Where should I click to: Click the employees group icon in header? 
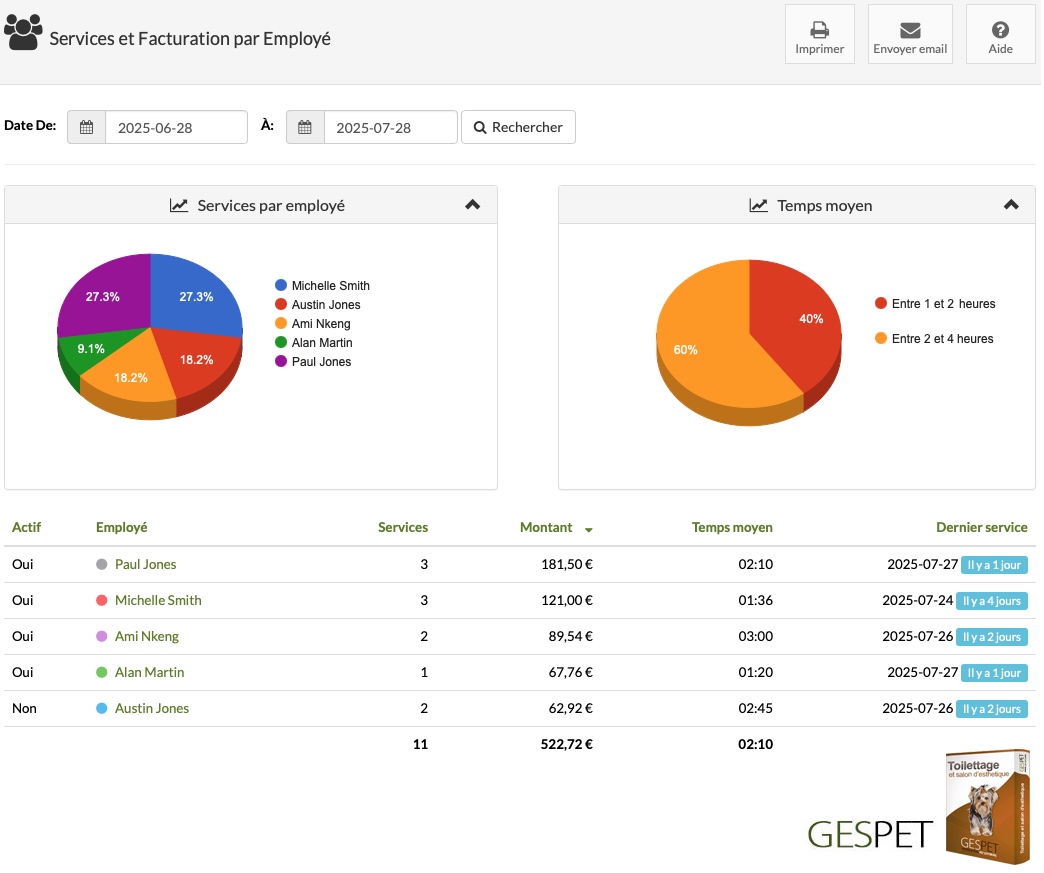(23, 32)
